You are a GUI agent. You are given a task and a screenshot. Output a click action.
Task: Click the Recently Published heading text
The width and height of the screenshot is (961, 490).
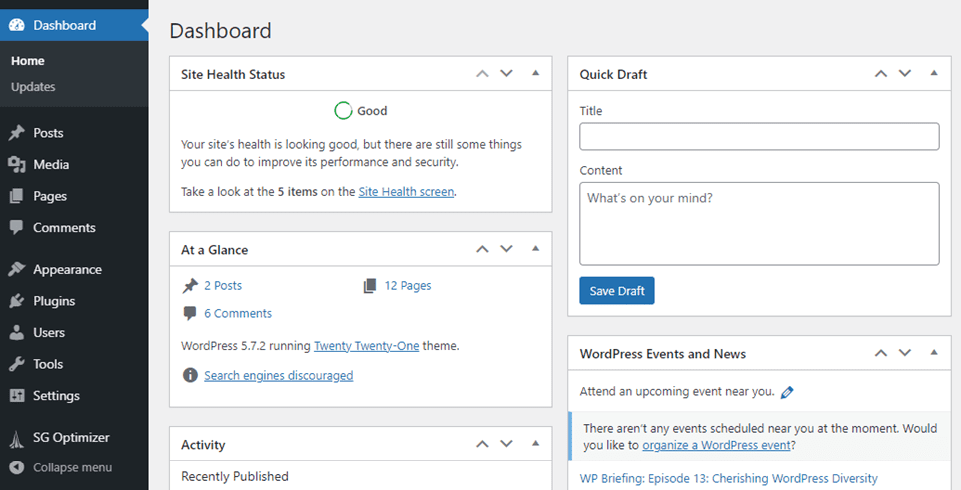coord(235,477)
